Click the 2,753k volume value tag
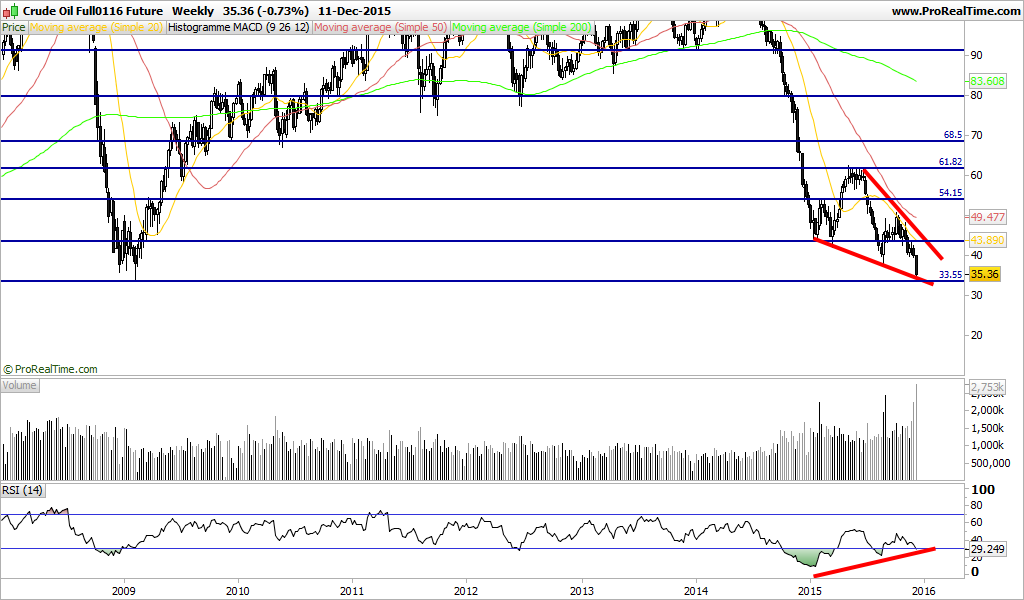 coord(987,387)
